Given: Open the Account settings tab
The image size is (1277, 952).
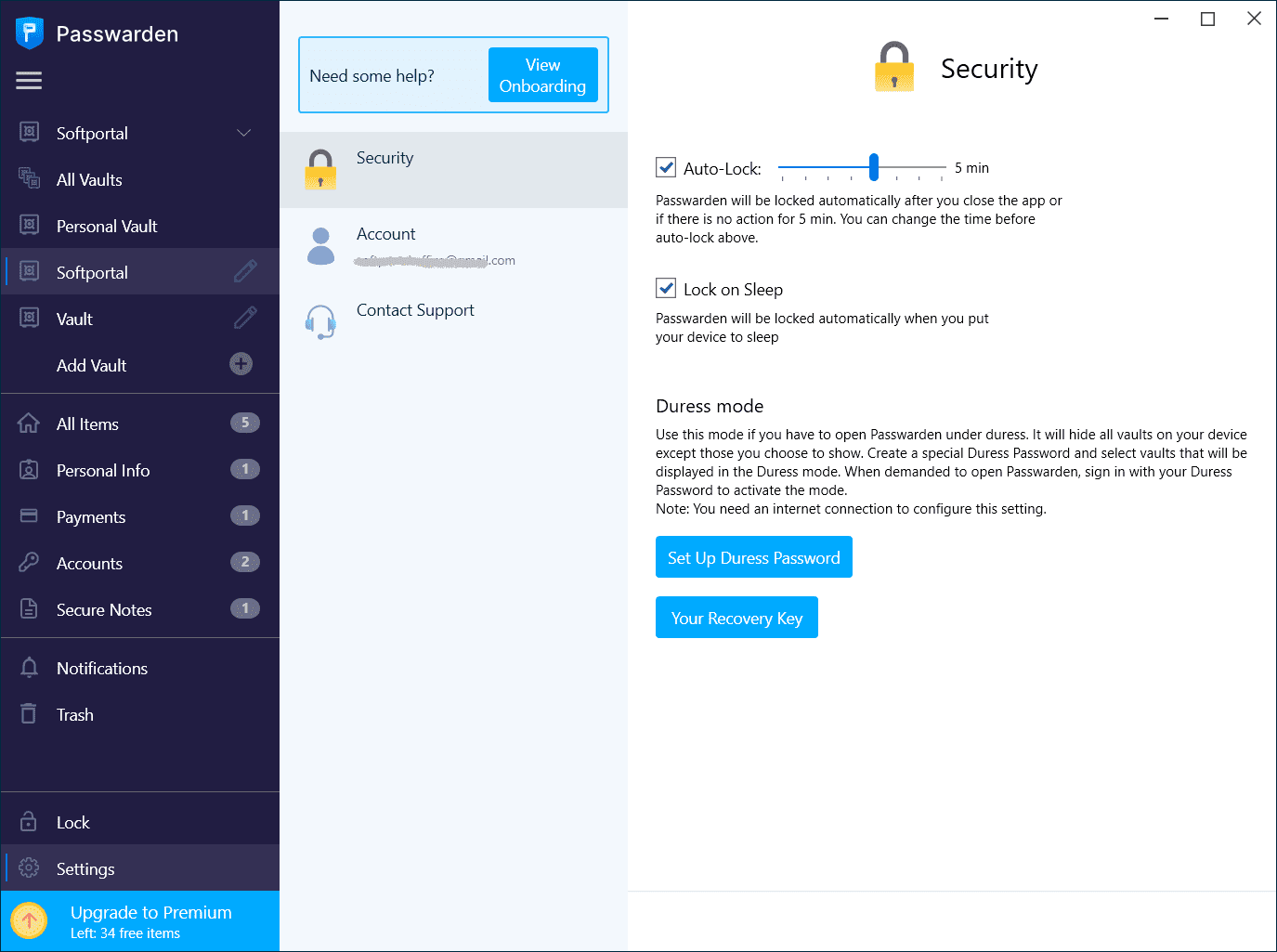Looking at the screenshot, I should (453, 246).
